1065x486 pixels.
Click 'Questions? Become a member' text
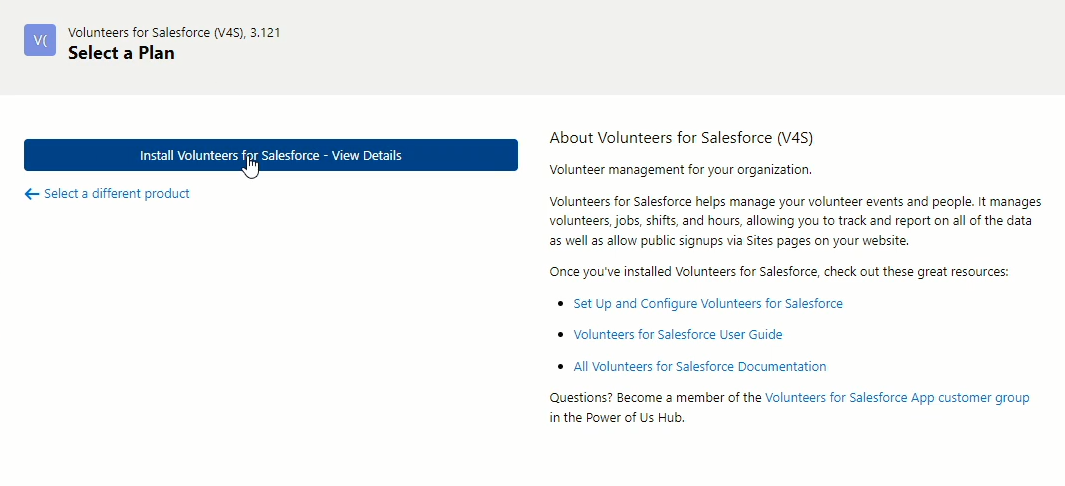655,398
